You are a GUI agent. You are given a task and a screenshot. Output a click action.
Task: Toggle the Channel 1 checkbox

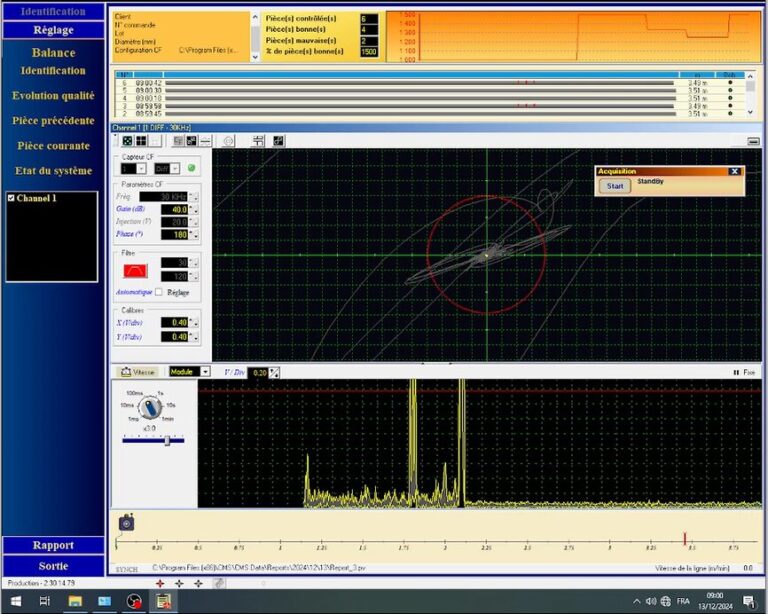[11, 198]
